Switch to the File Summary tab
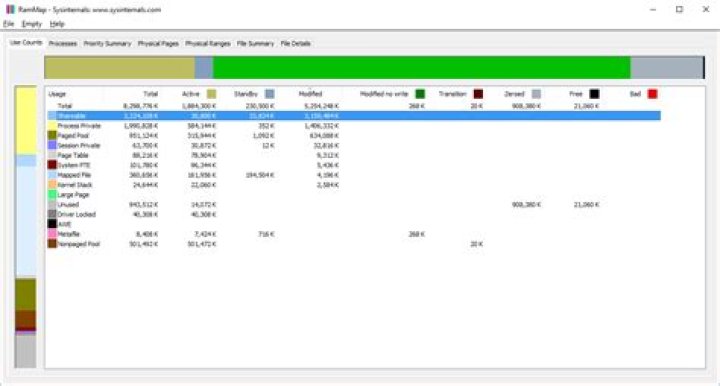Image resolution: width=720 pixels, height=386 pixels. tap(255, 44)
